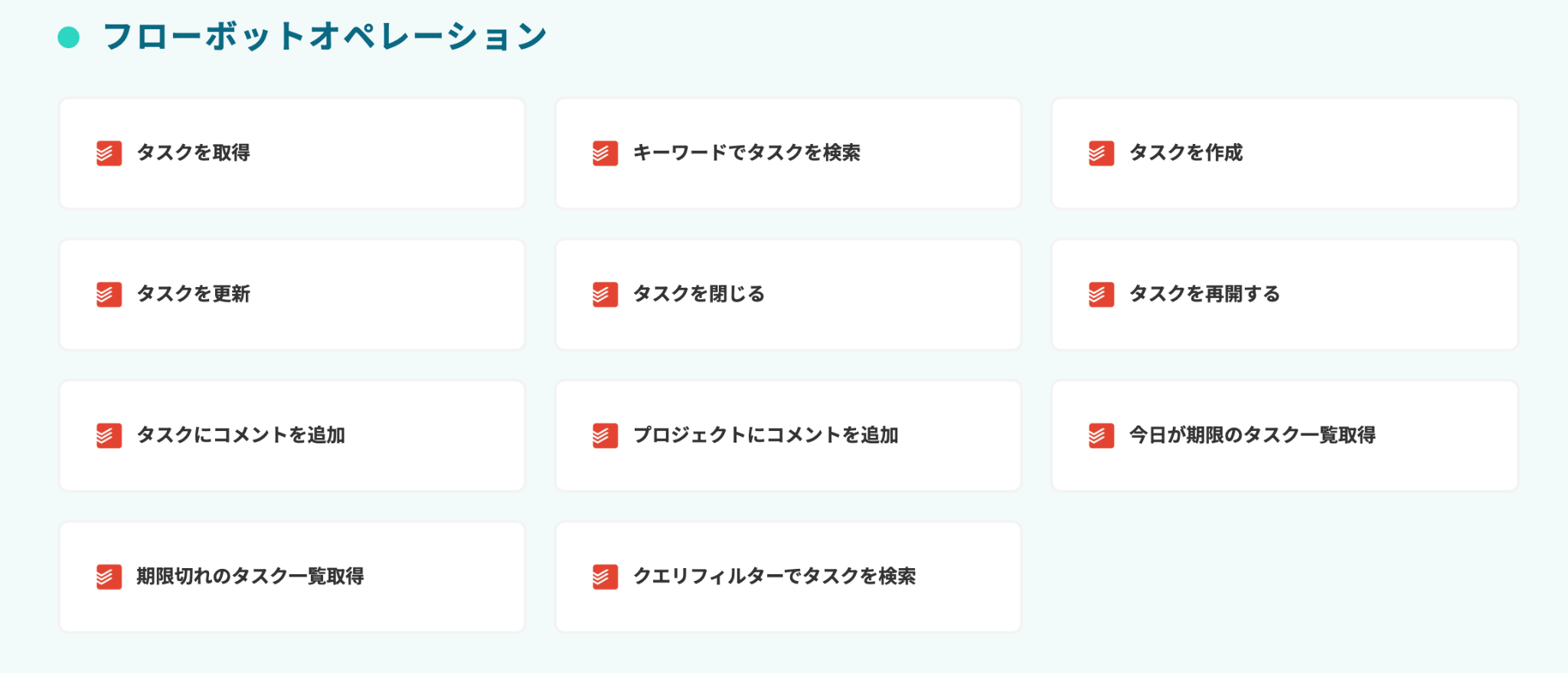Select the キーワードでタスクを検索 operation
This screenshot has height=673, width=1568.
[x=746, y=153]
